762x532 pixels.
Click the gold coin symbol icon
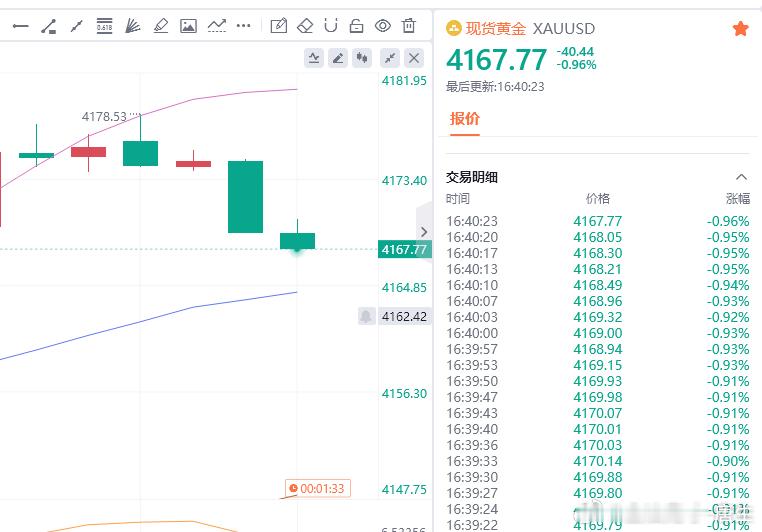click(x=453, y=28)
